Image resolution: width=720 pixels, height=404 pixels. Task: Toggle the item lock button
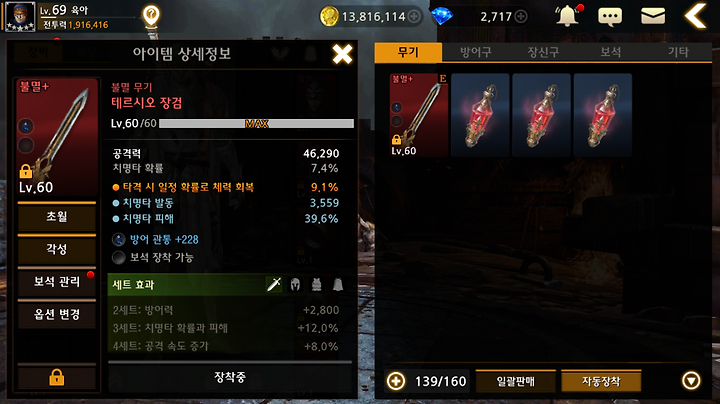pos(56,377)
